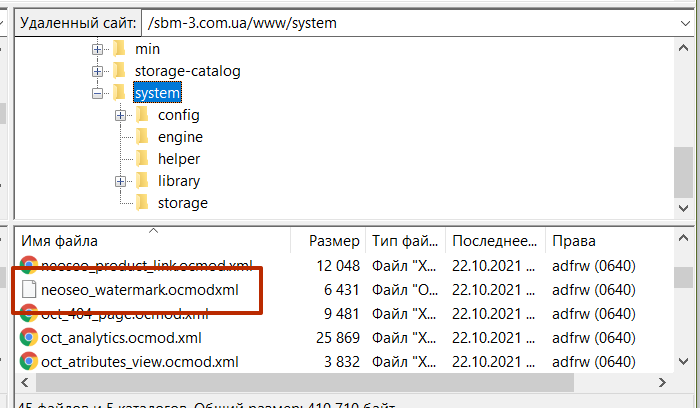Expand the storage-catalog tree node
Screen dimensions: 700x408
(x=97, y=71)
